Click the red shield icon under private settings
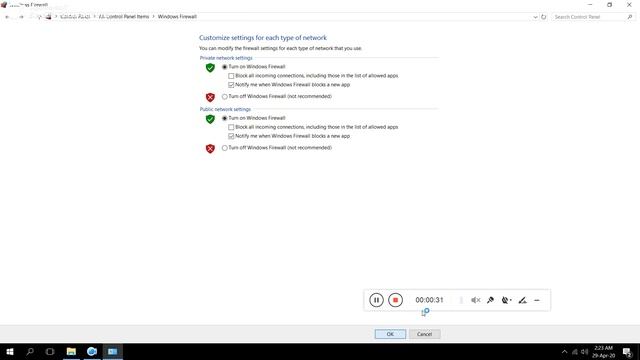 click(x=210, y=97)
